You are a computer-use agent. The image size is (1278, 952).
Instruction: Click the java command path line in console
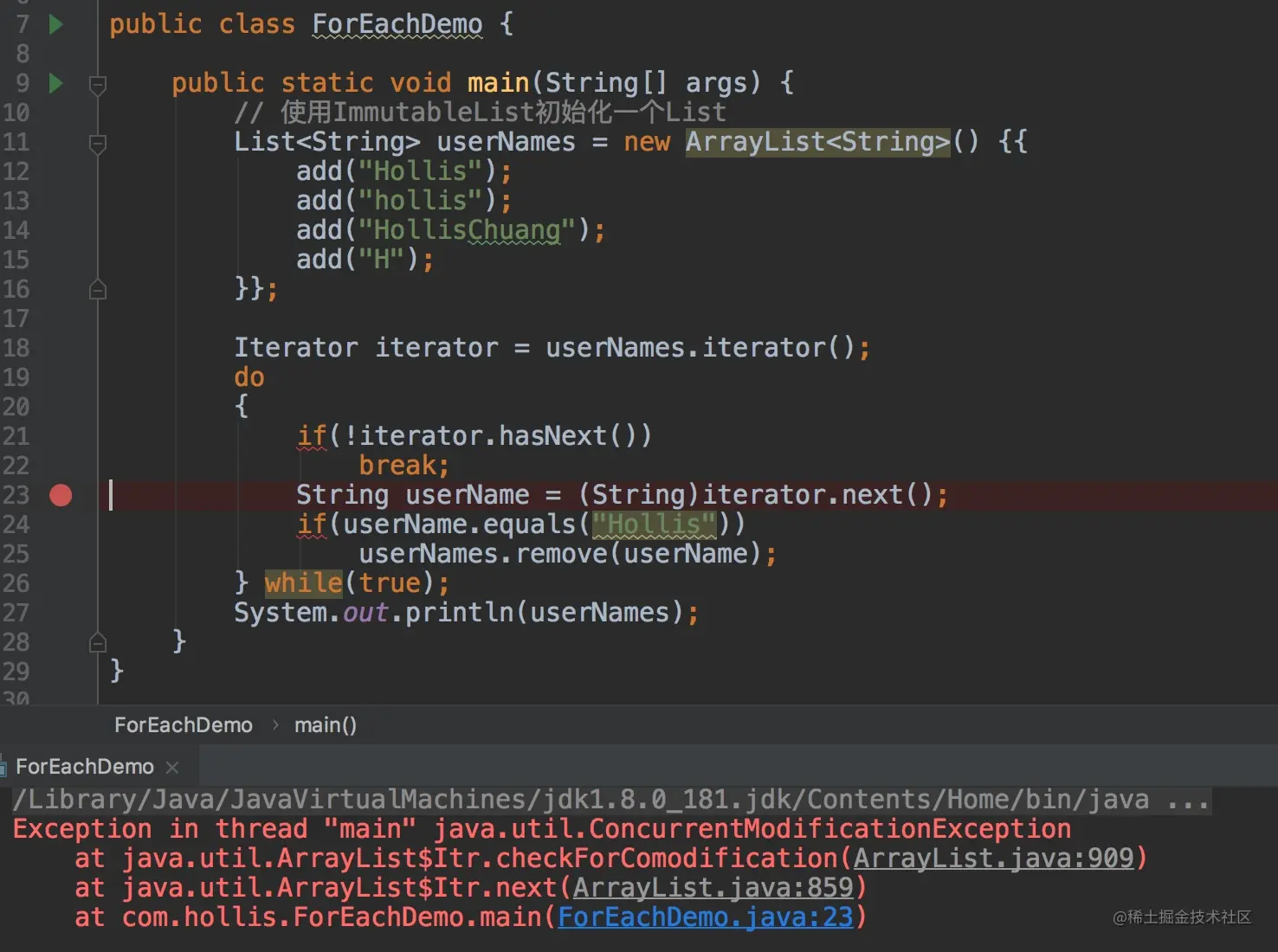[x=611, y=800]
